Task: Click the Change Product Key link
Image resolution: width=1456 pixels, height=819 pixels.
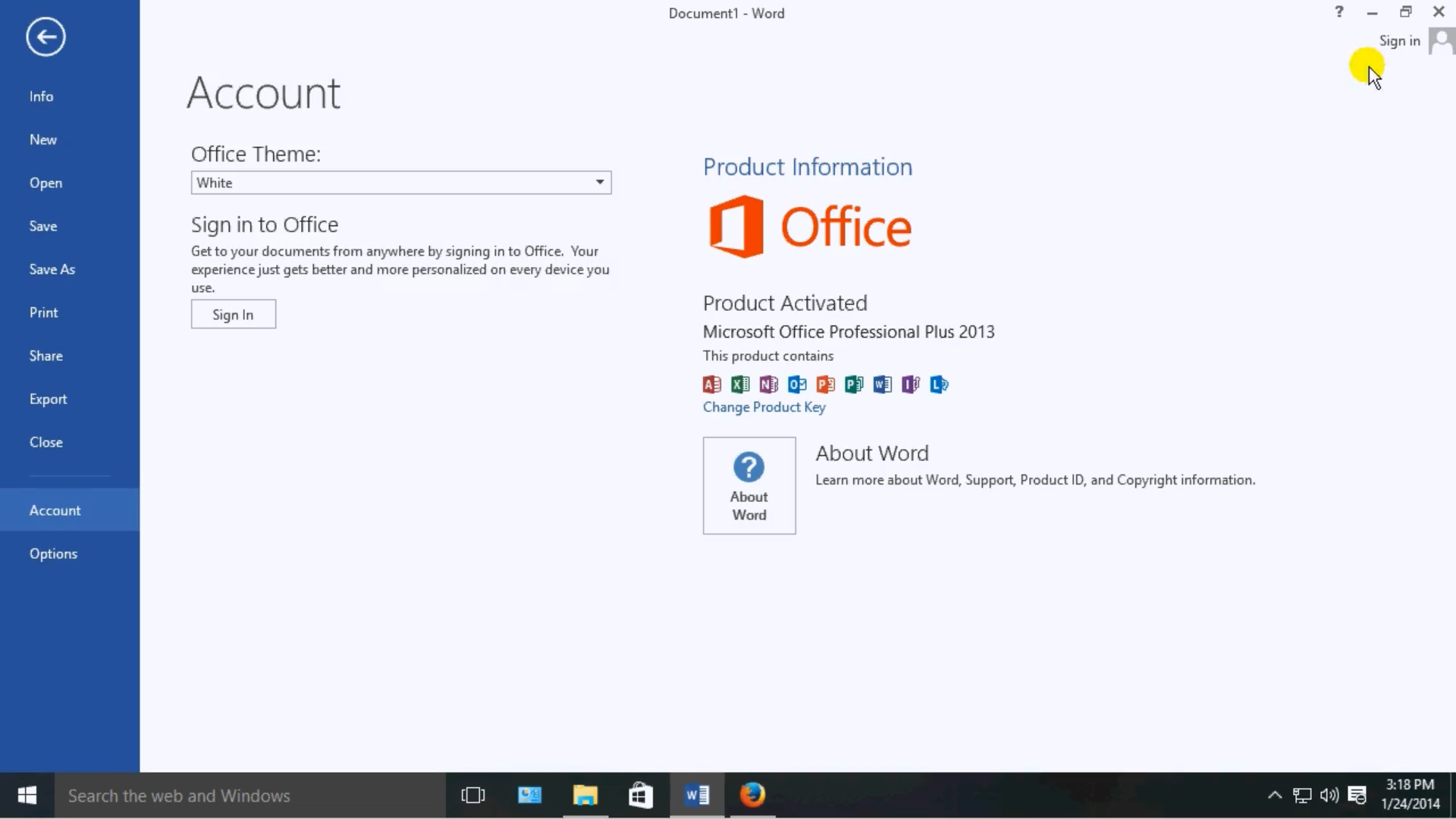Action: pyautogui.click(x=763, y=407)
